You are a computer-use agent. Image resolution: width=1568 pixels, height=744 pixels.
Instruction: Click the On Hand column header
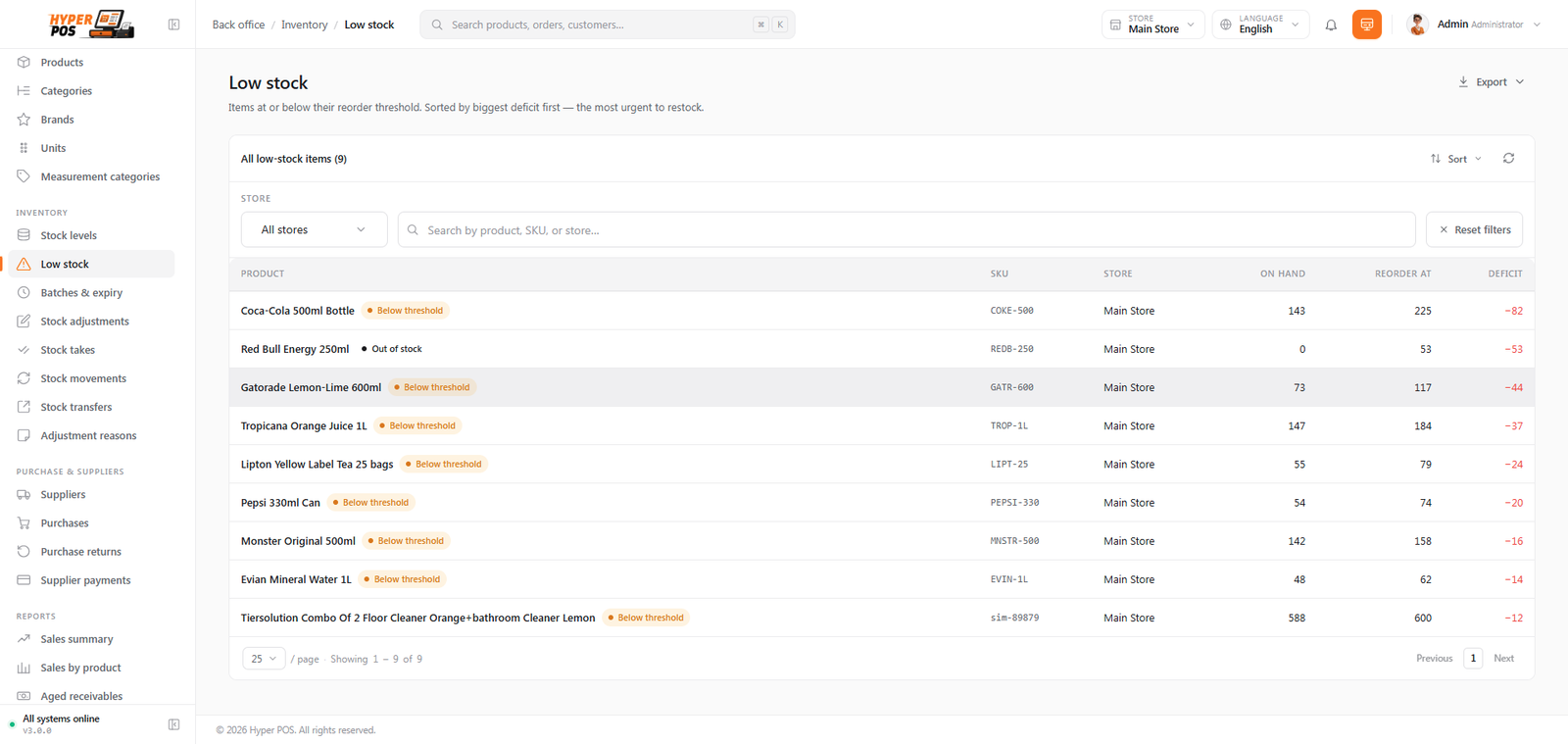click(x=1283, y=273)
